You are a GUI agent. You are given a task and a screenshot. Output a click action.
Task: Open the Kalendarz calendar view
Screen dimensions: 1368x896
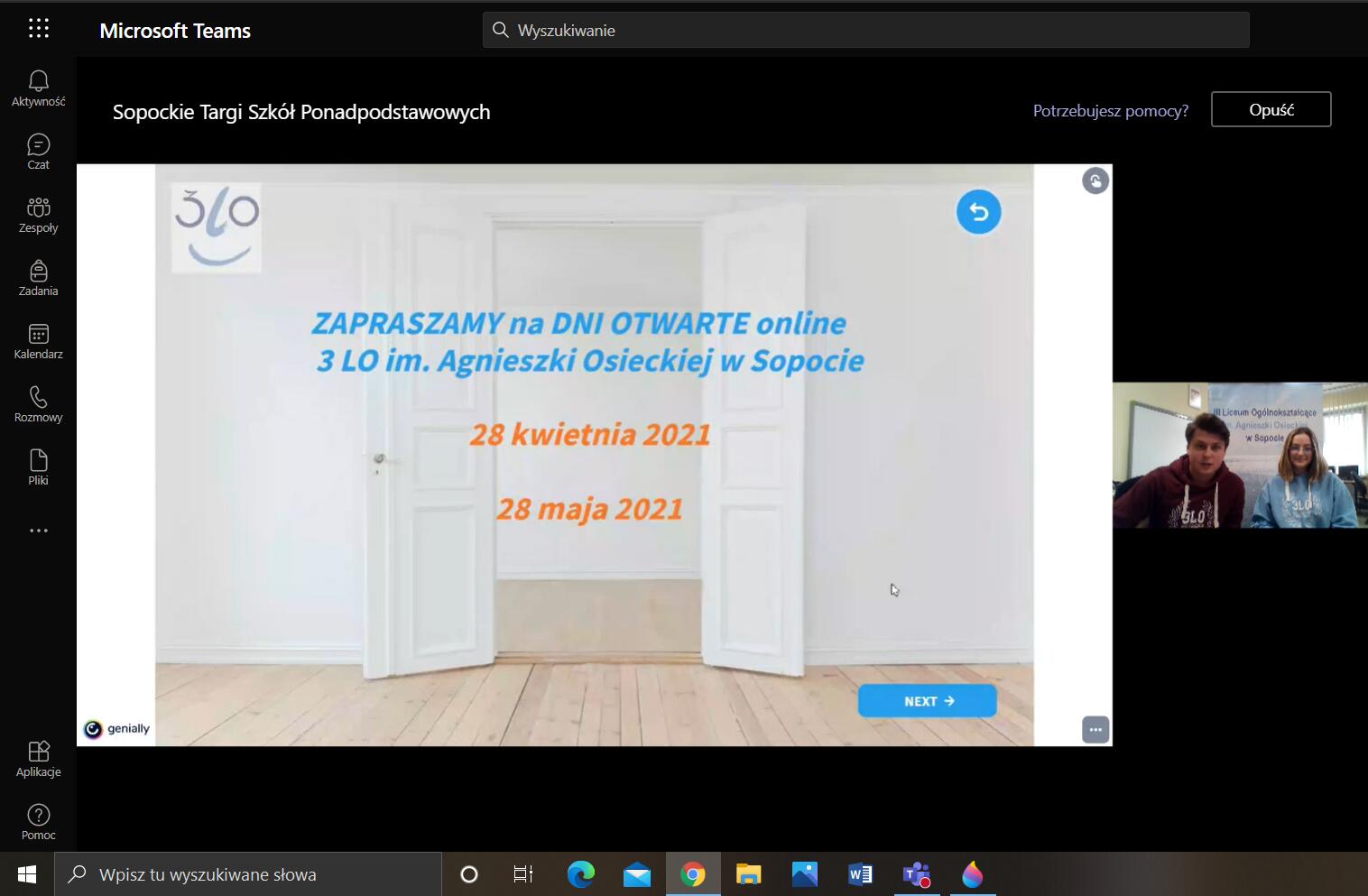[38, 341]
